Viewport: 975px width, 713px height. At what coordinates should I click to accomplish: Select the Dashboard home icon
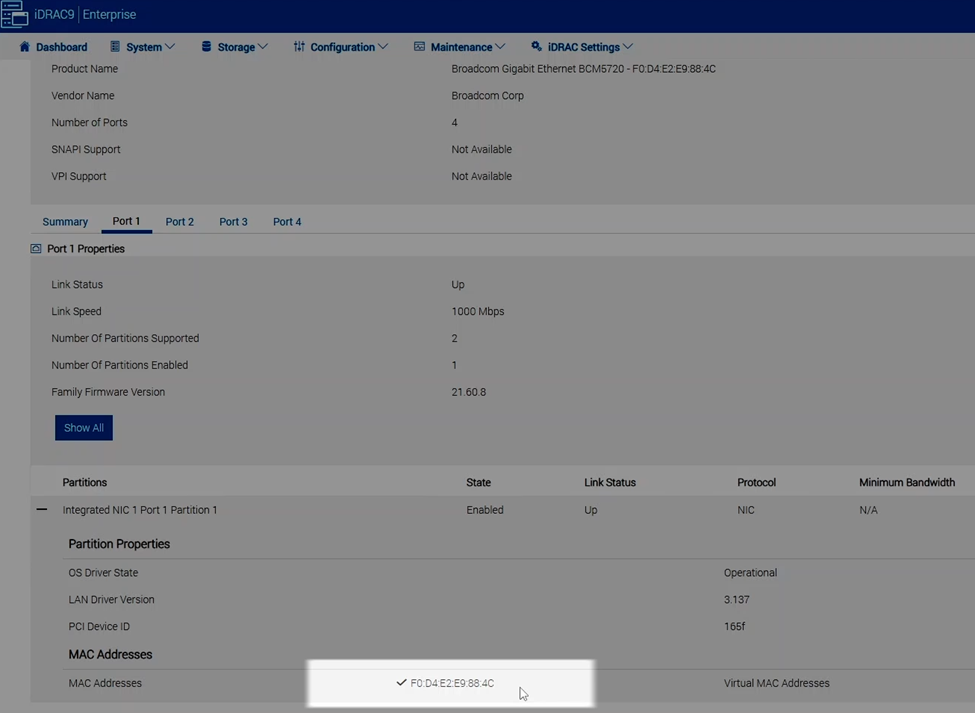click(27, 46)
